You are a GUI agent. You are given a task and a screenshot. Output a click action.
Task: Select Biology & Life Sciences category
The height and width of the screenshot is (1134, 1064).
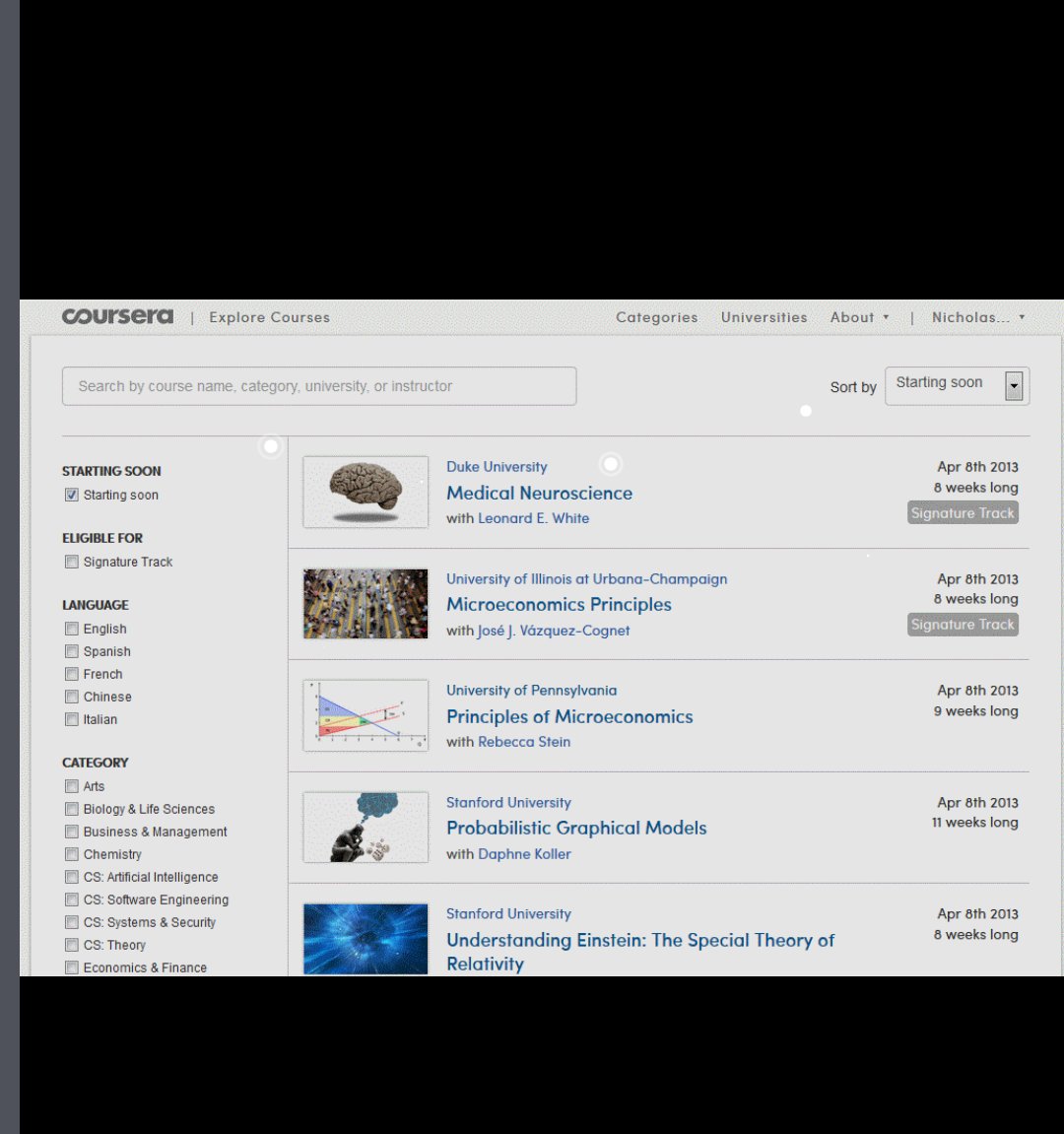coord(72,809)
